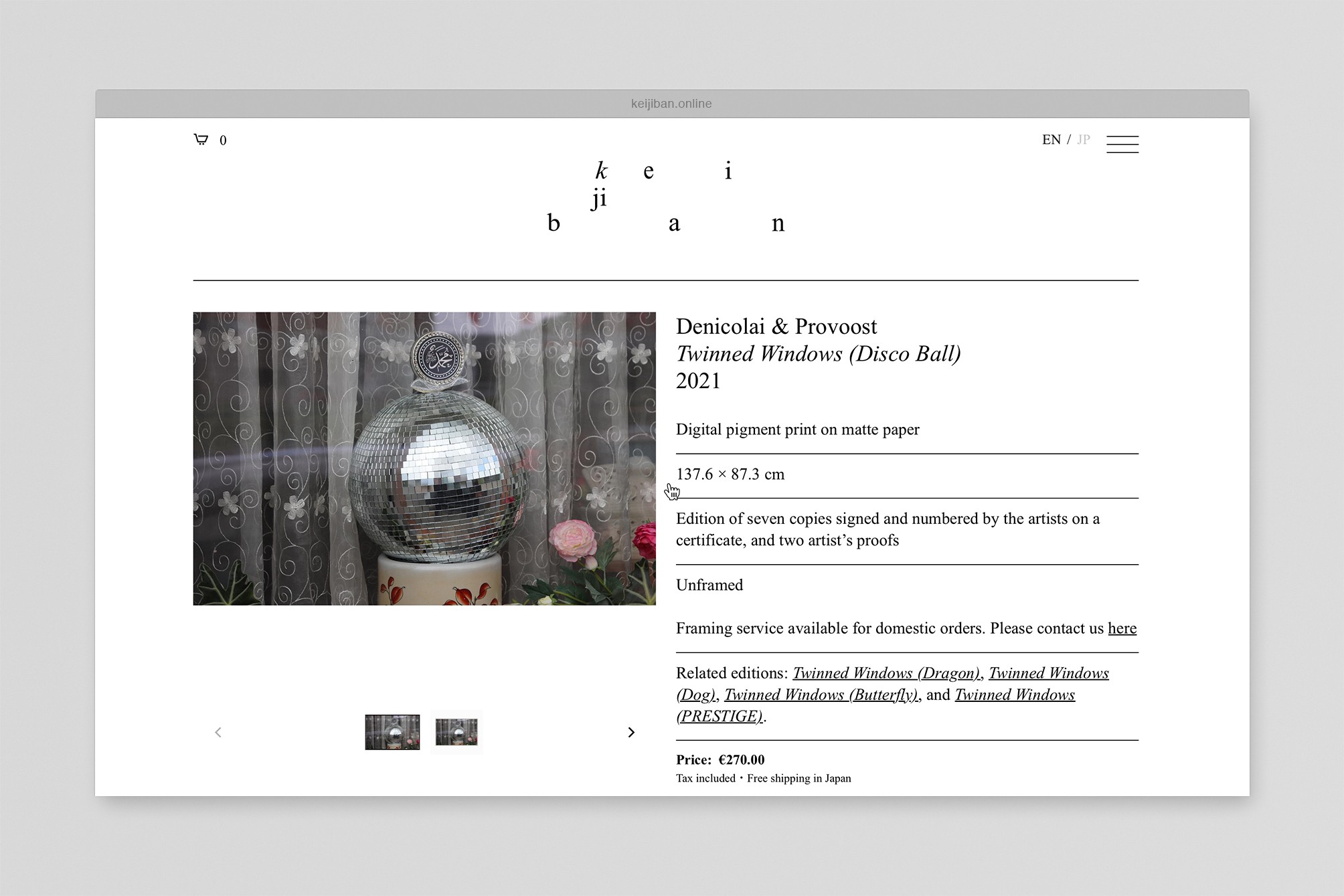Switch the site language to JP

click(x=1083, y=139)
